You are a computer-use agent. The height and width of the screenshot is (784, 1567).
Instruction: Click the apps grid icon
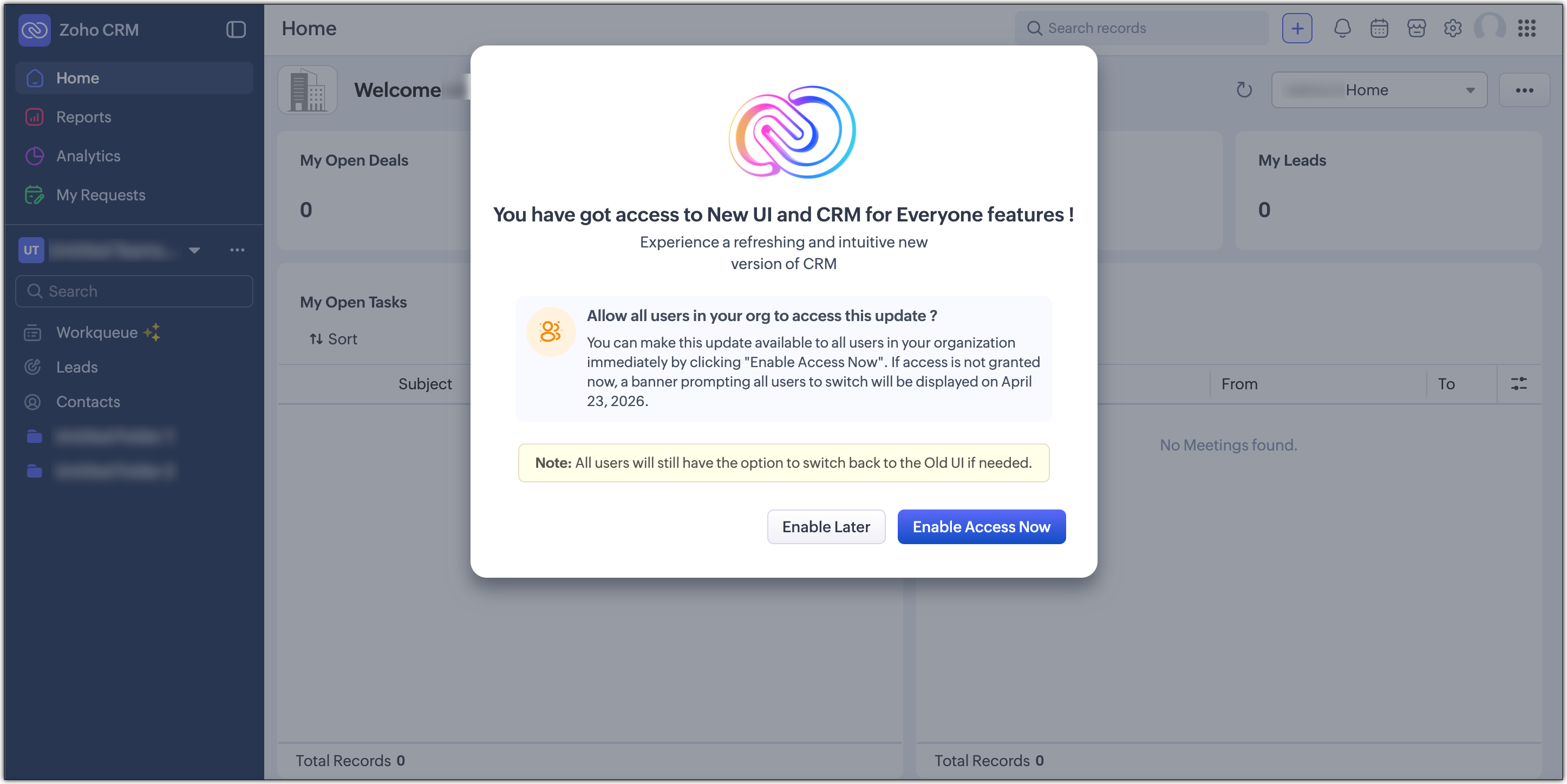(1526, 29)
